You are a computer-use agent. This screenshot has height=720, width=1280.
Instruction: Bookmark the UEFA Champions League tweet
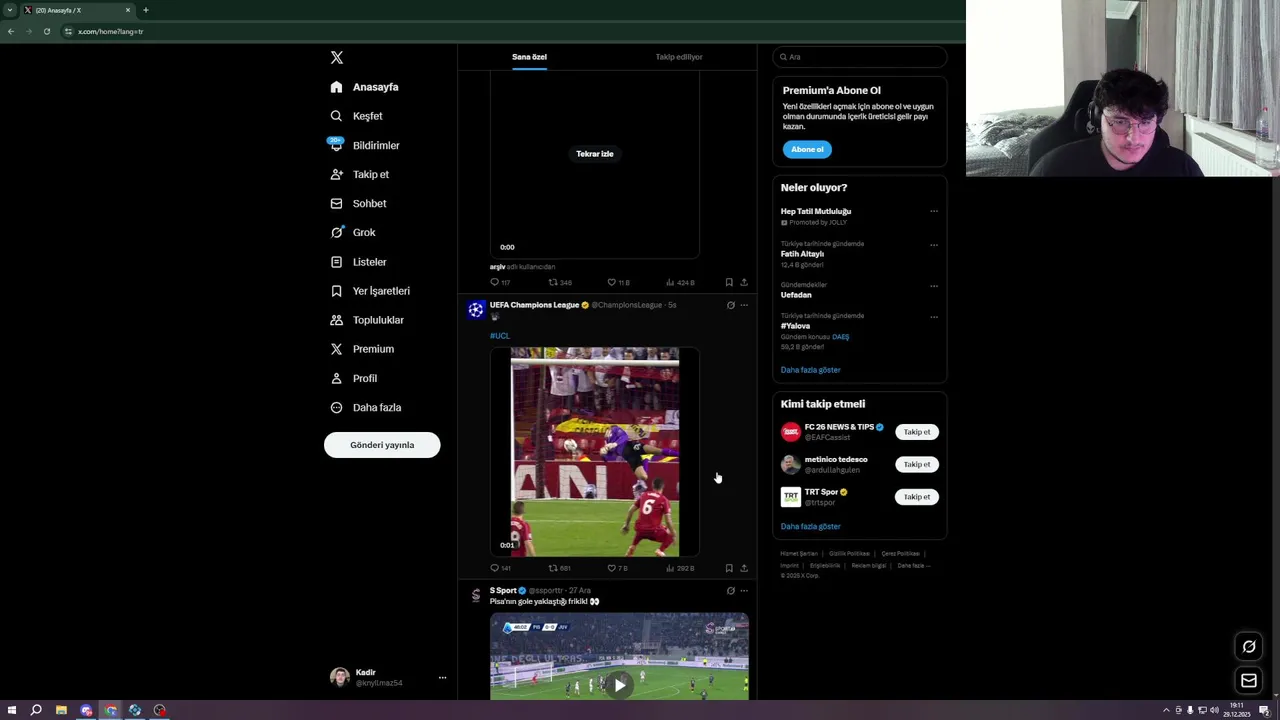(x=729, y=568)
